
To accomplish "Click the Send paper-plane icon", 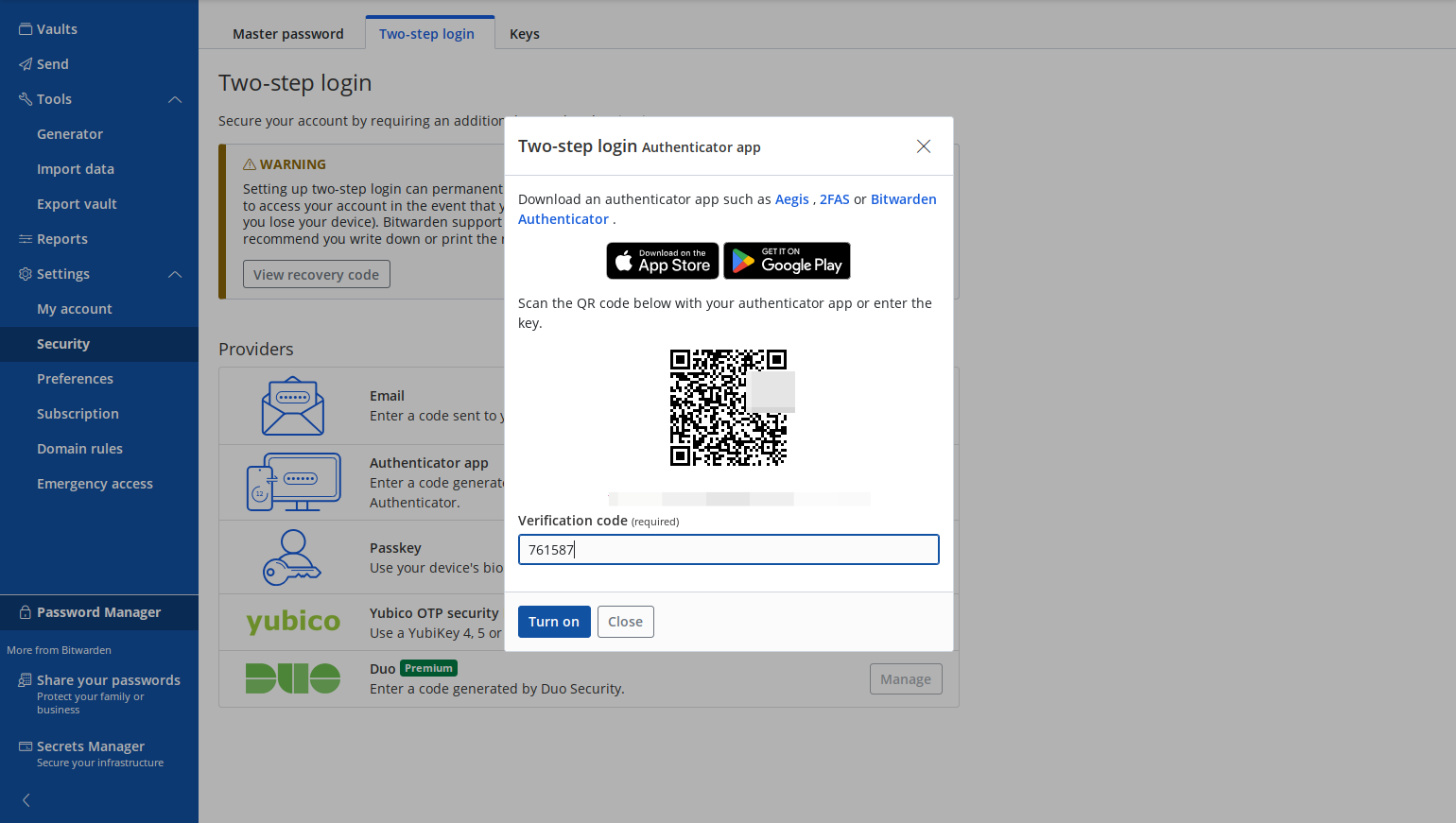I will click(26, 64).
